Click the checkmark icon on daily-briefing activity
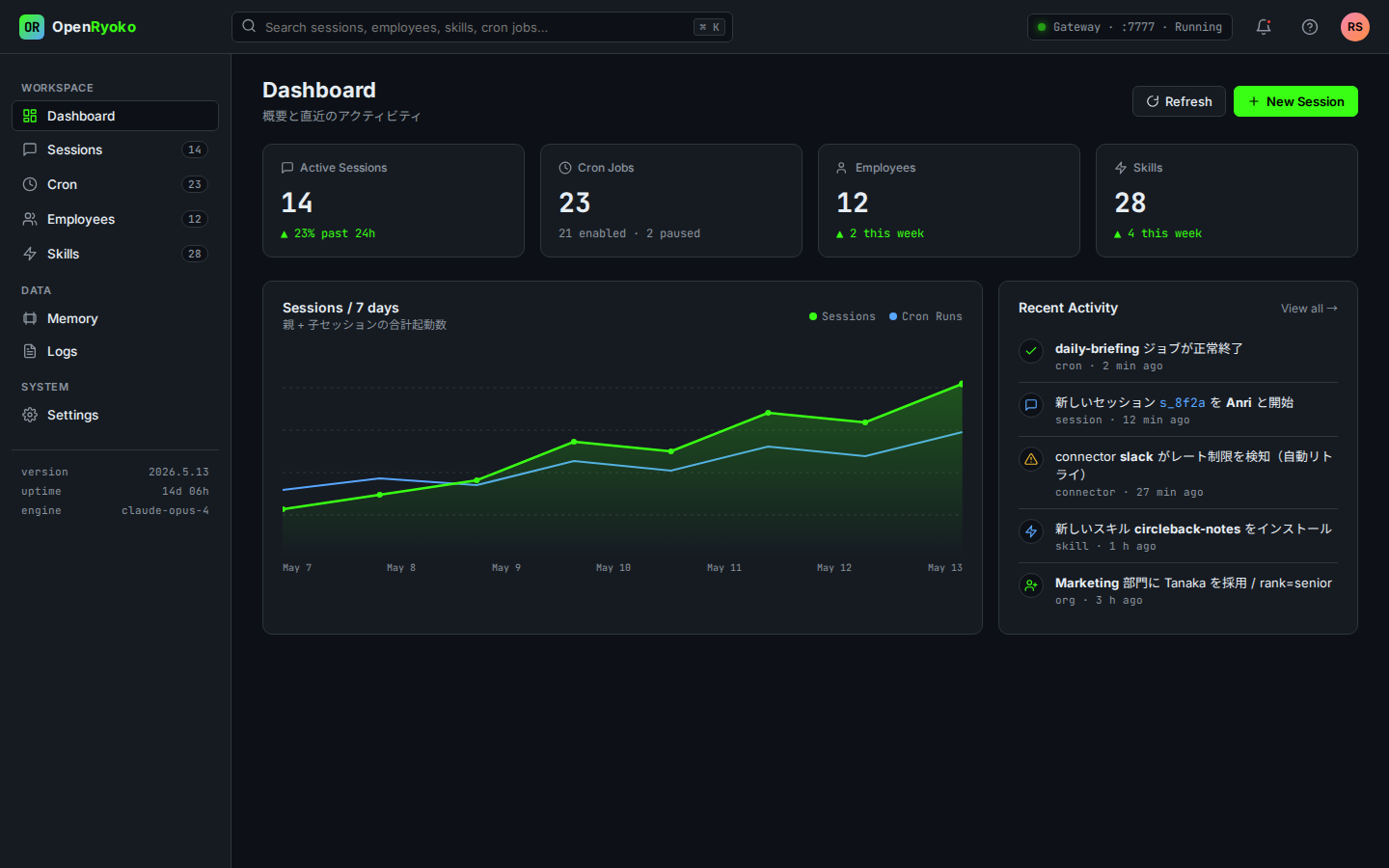Viewport: 1389px width, 868px height. 1031,351
